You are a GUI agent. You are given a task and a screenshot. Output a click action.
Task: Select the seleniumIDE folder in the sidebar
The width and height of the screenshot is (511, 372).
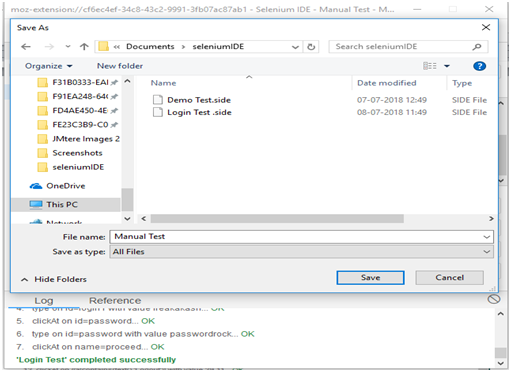71,167
